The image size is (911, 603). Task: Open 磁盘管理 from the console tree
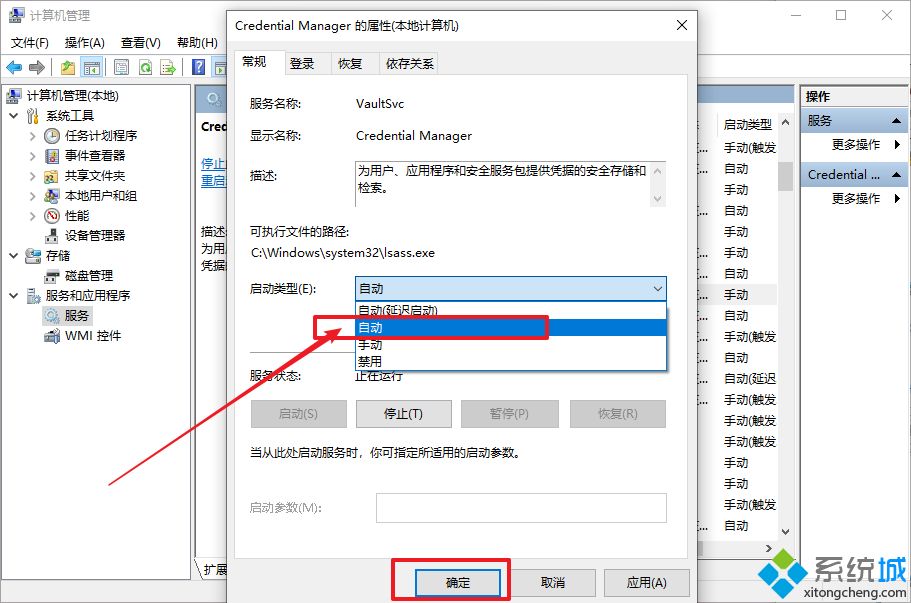(89, 276)
